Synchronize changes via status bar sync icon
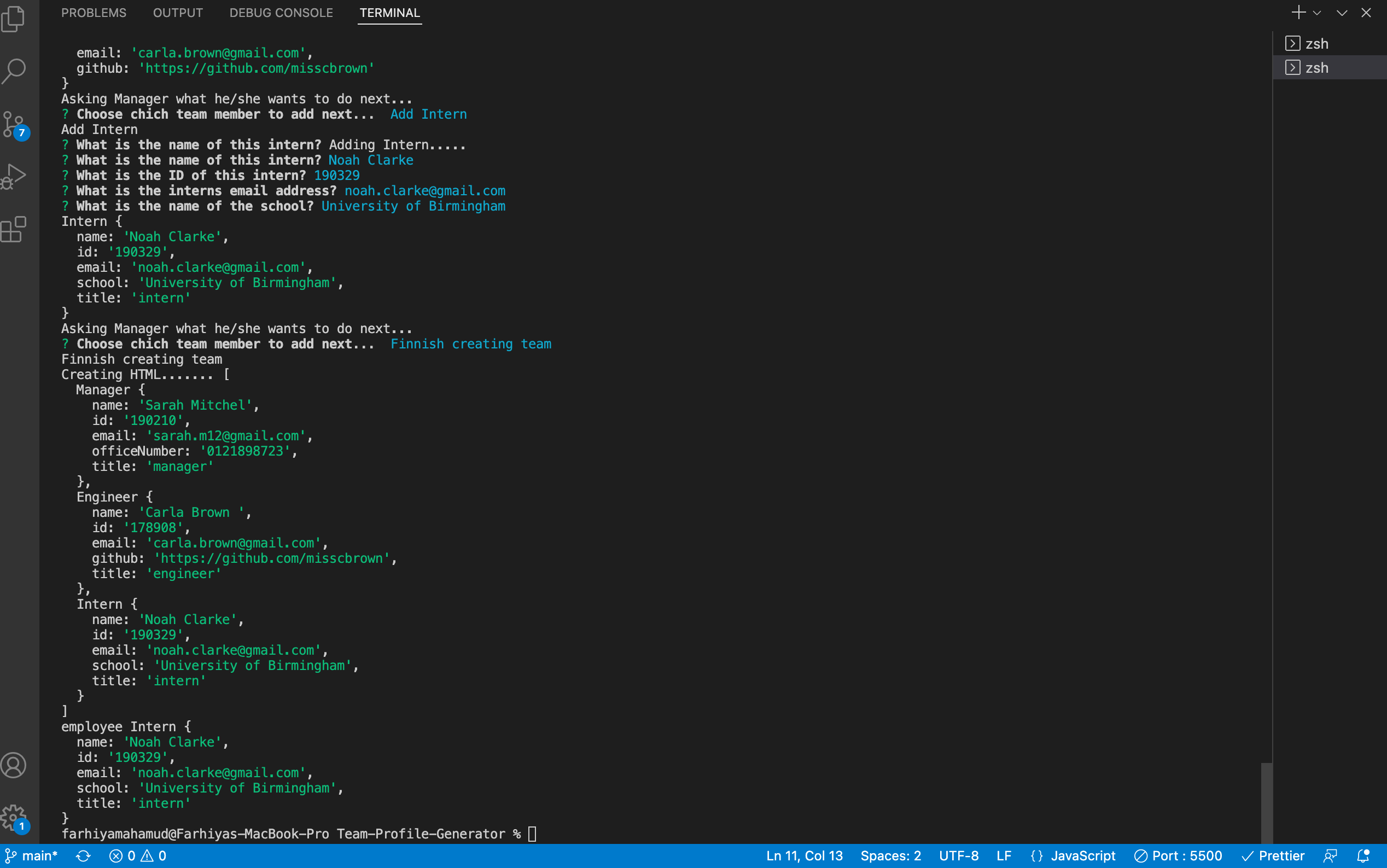 click(84, 855)
